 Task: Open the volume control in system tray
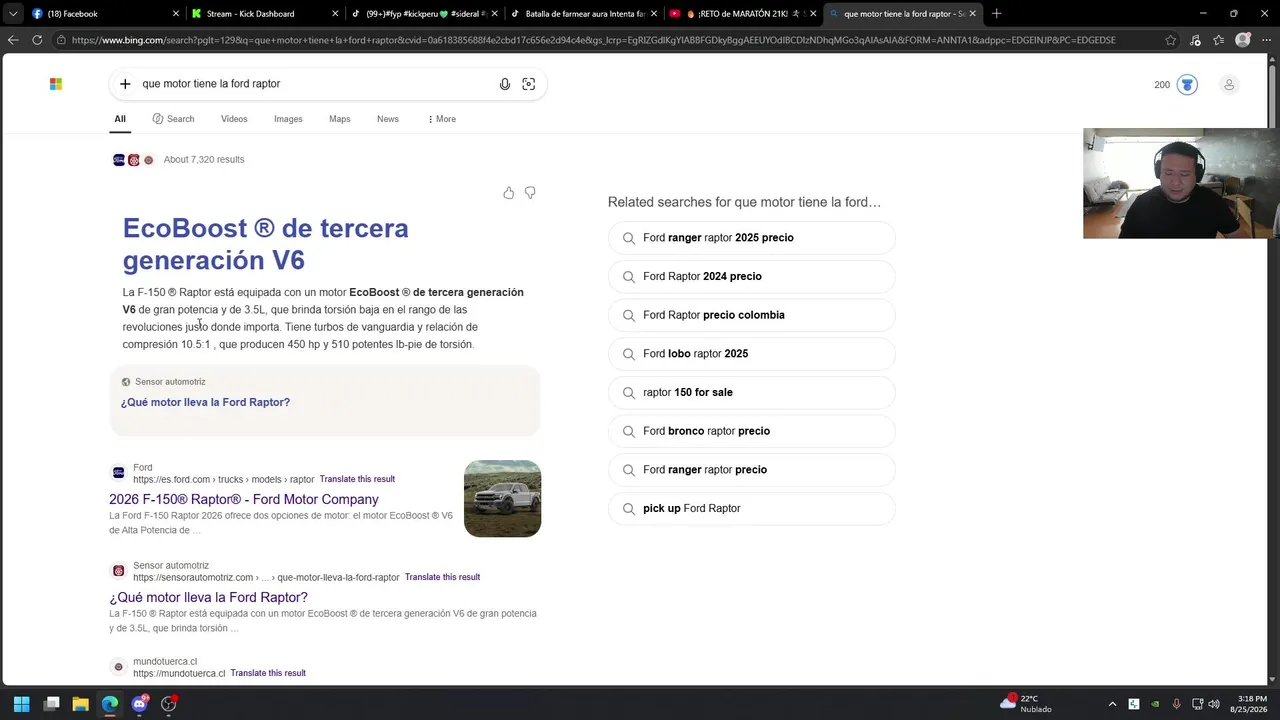[x=1215, y=704]
